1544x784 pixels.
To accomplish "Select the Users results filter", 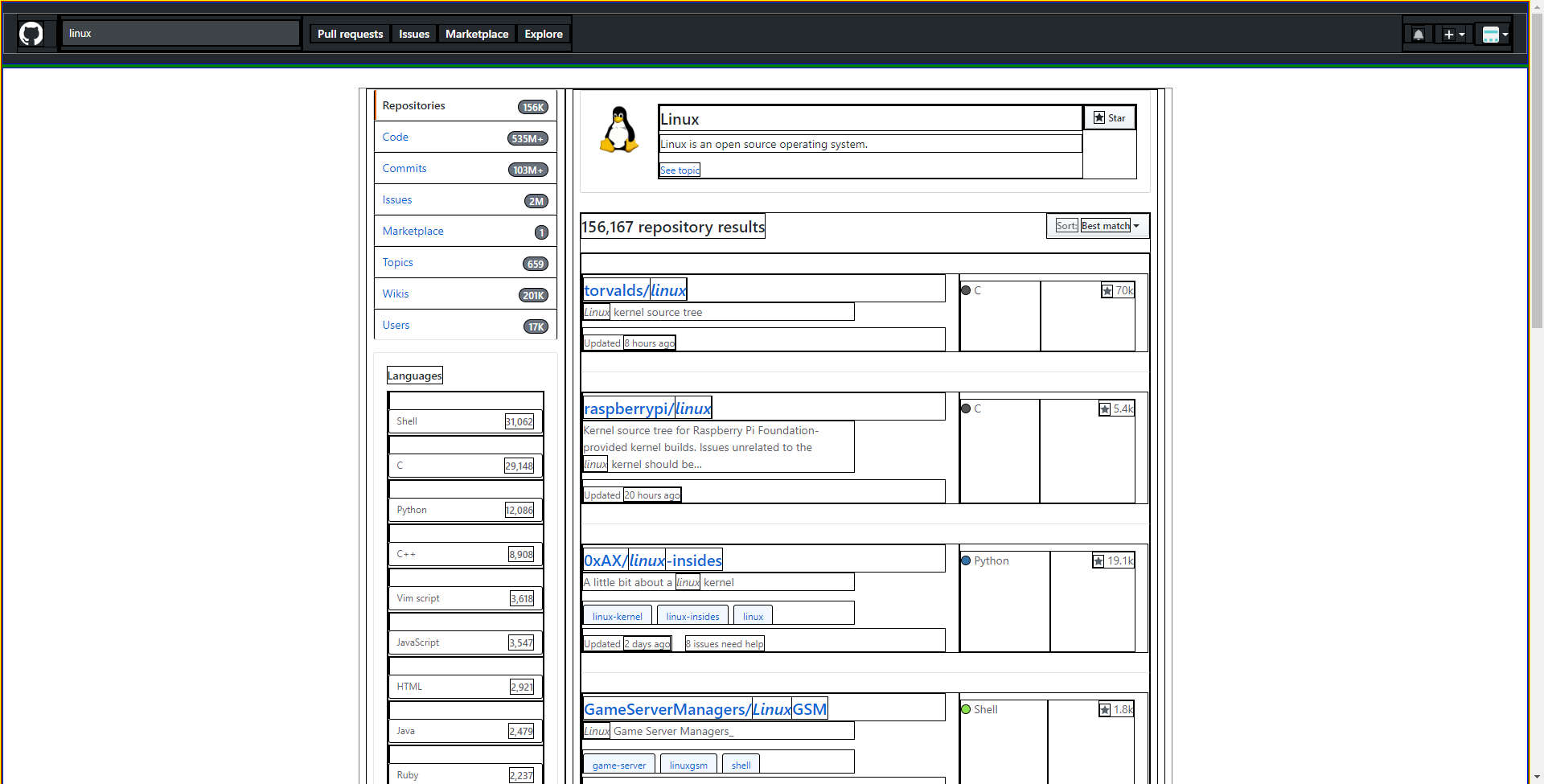I will pyautogui.click(x=465, y=326).
